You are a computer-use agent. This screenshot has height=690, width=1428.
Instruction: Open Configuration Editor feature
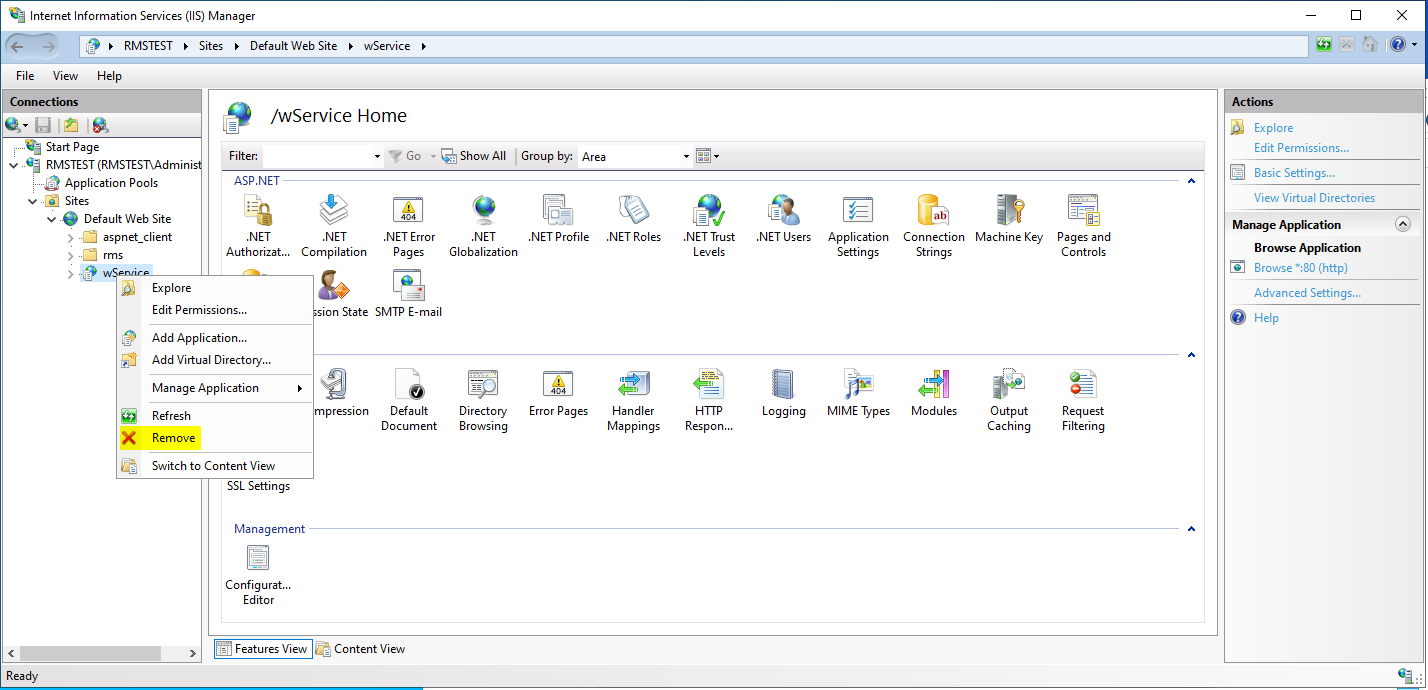click(x=258, y=574)
